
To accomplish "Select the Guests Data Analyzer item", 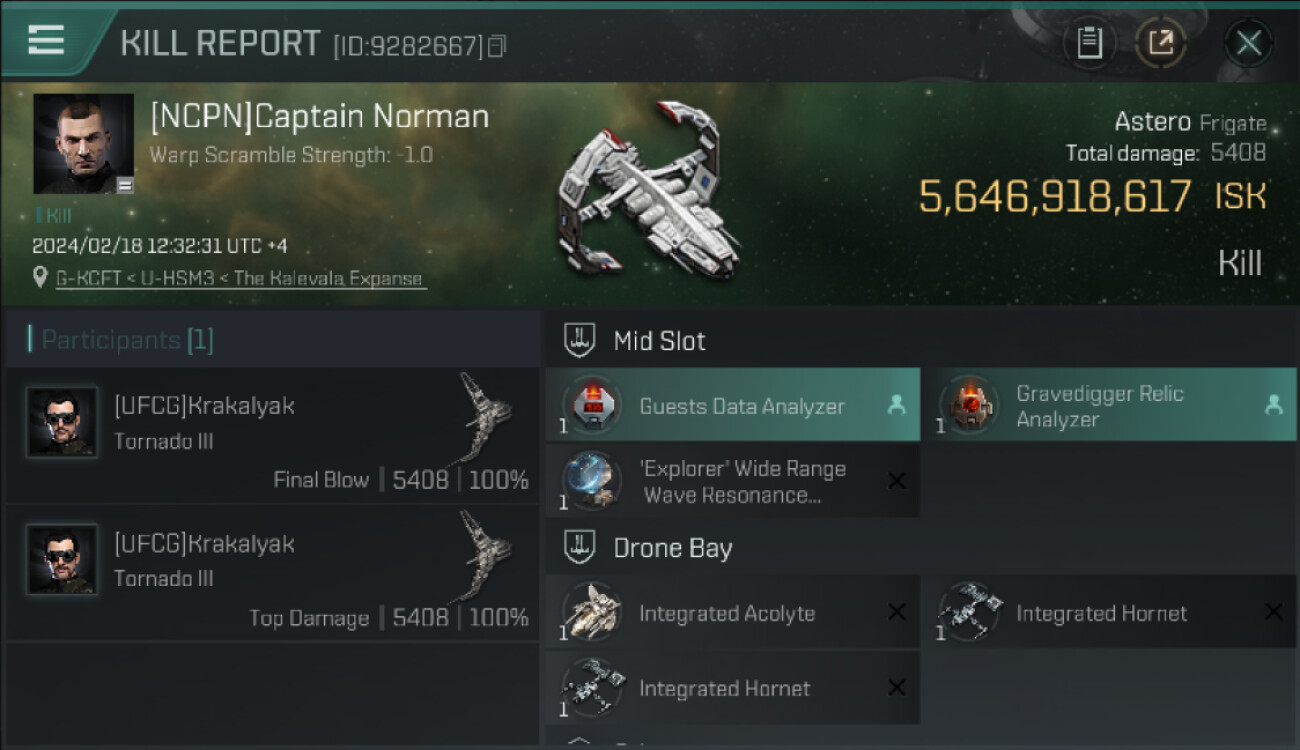I will [732, 406].
